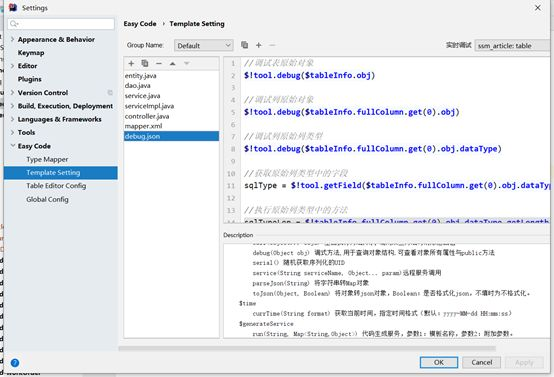Expand the Tools section
The width and height of the screenshot is (554, 377).
12,132
